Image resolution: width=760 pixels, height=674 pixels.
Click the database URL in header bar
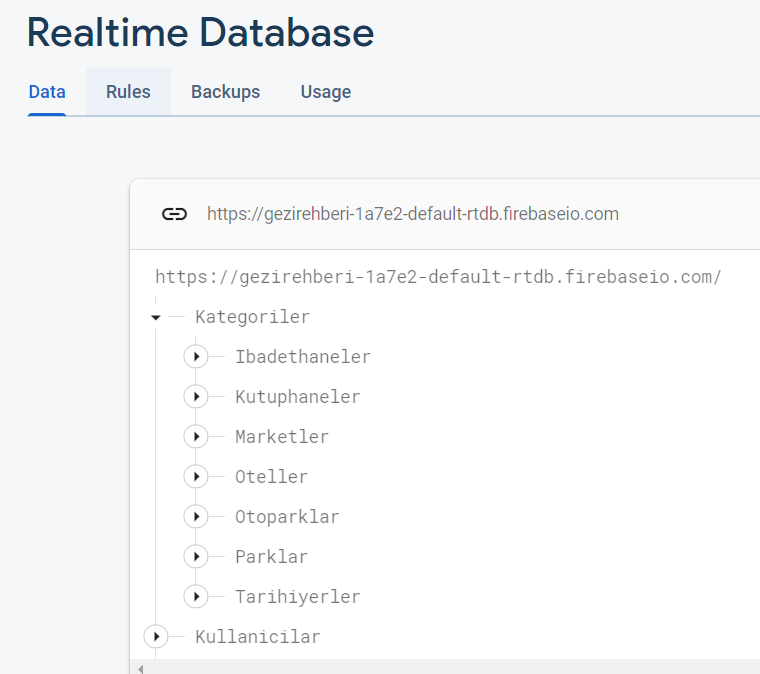pos(412,214)
